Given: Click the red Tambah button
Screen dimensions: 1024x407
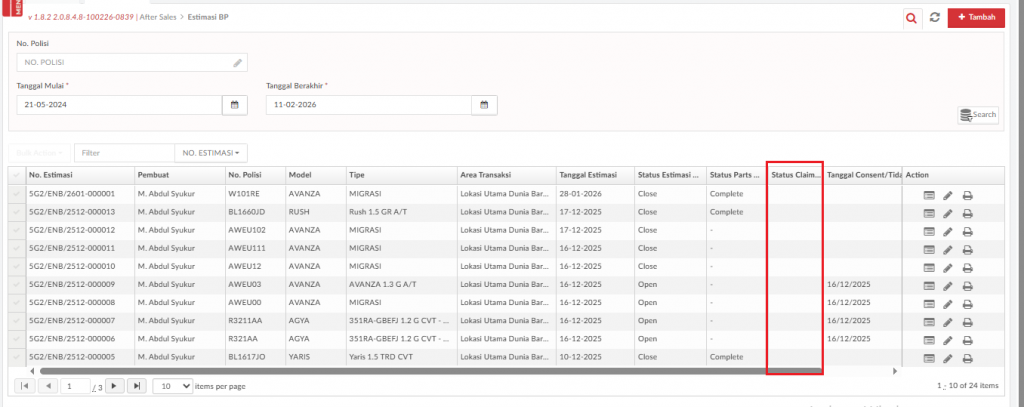Looking at the screenshot, I should point(976,17).
